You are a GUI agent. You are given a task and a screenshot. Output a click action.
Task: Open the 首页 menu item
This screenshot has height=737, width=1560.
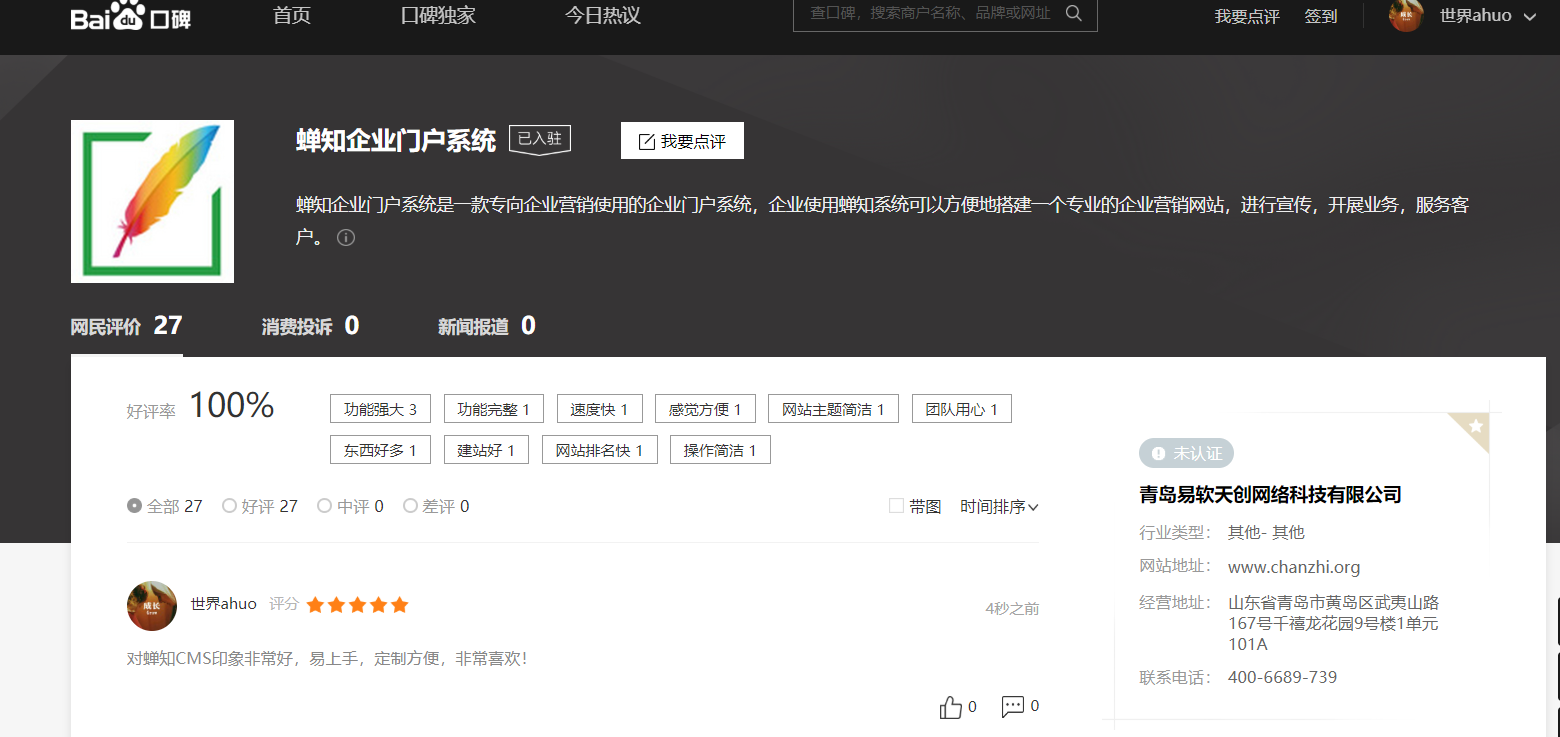click(x=292, y=16)
